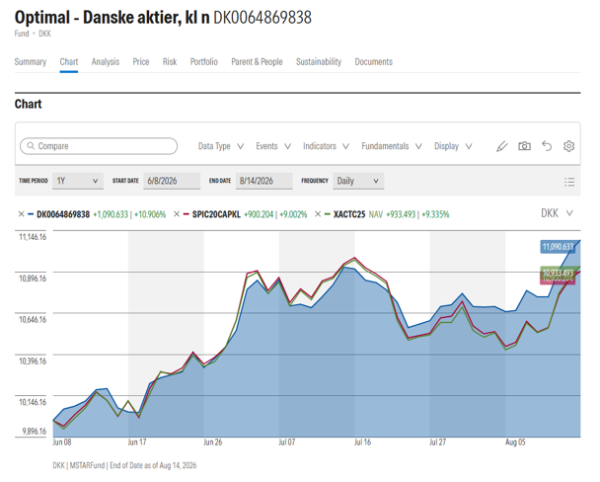Click the Aug 05 x-axis label
This screenshot has height=482, width=600.
515,443
